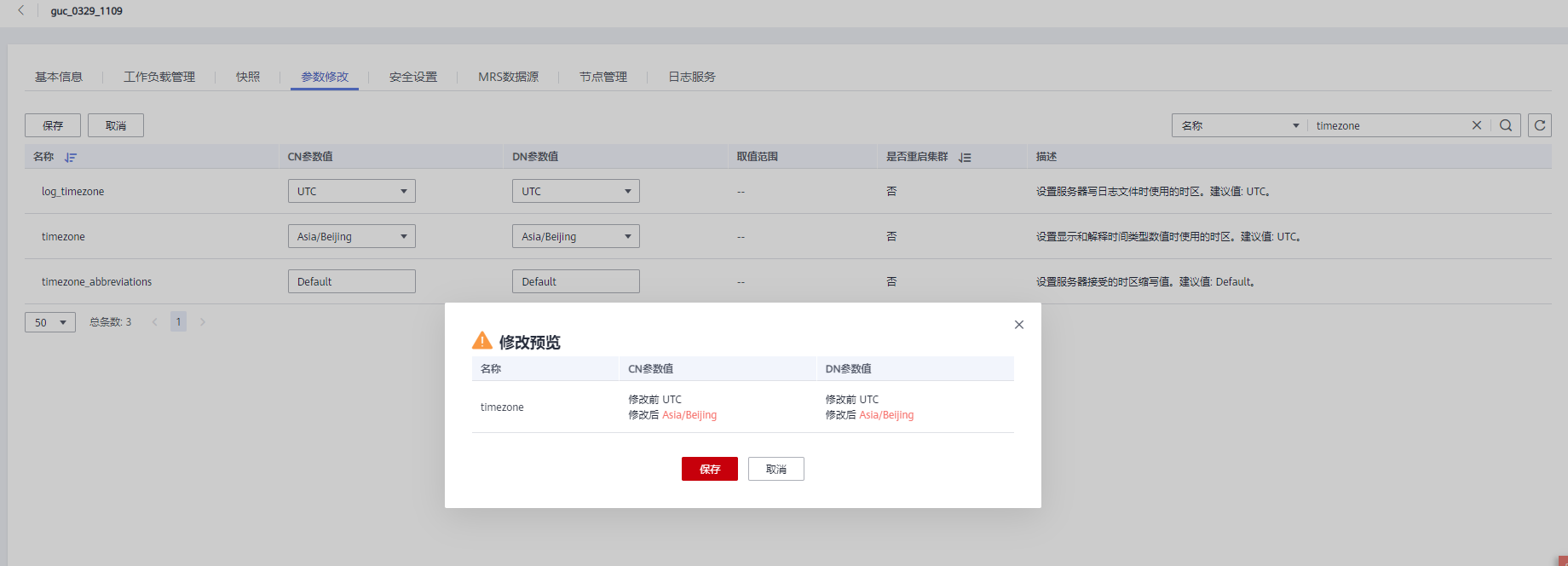Refresh the parameter list with the reload icon
The width and height of the screenshot is (1568, 566).
click(1540, 125)
